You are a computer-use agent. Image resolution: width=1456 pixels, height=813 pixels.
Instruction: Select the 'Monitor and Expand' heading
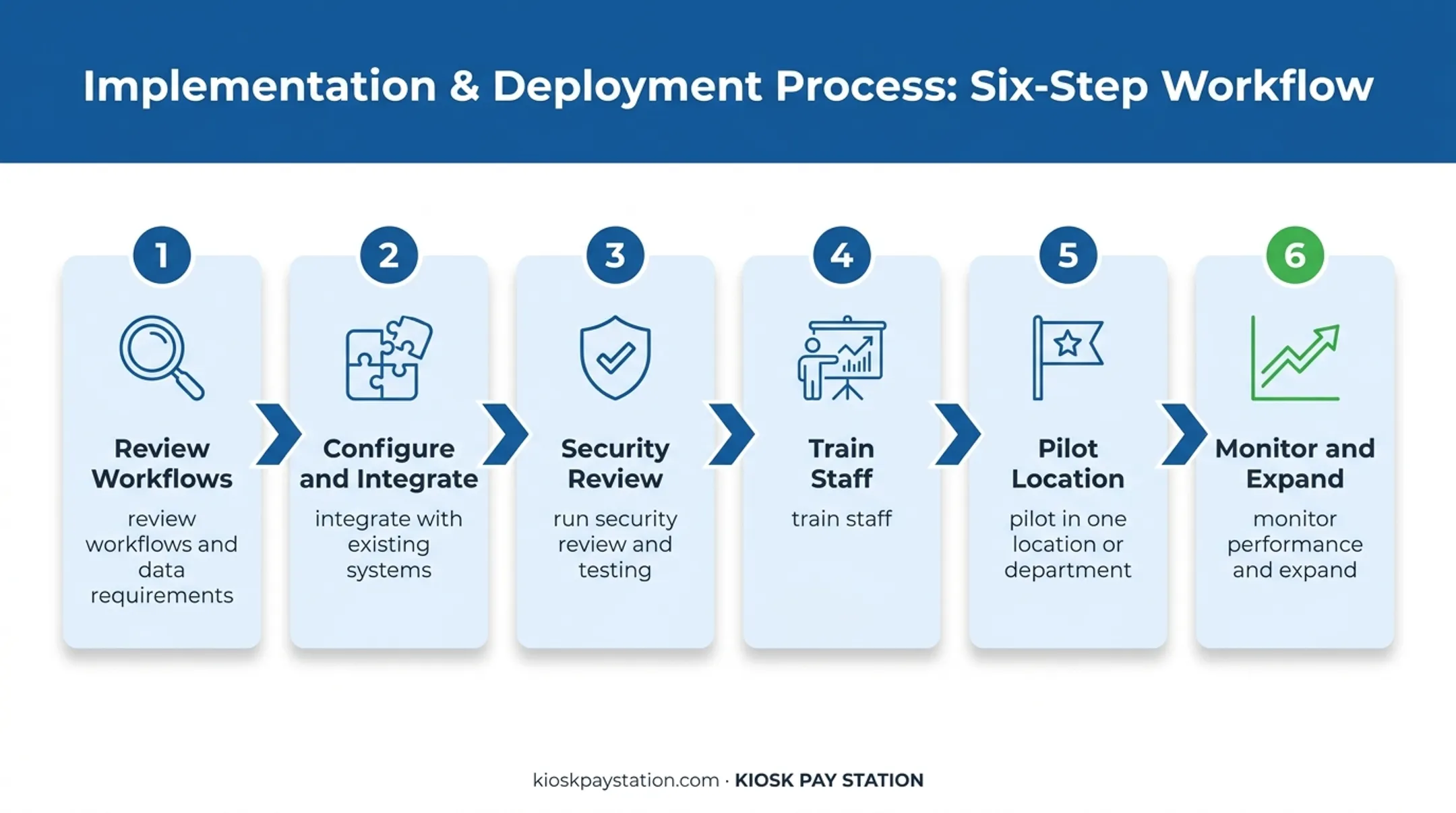click(1295, 464)
